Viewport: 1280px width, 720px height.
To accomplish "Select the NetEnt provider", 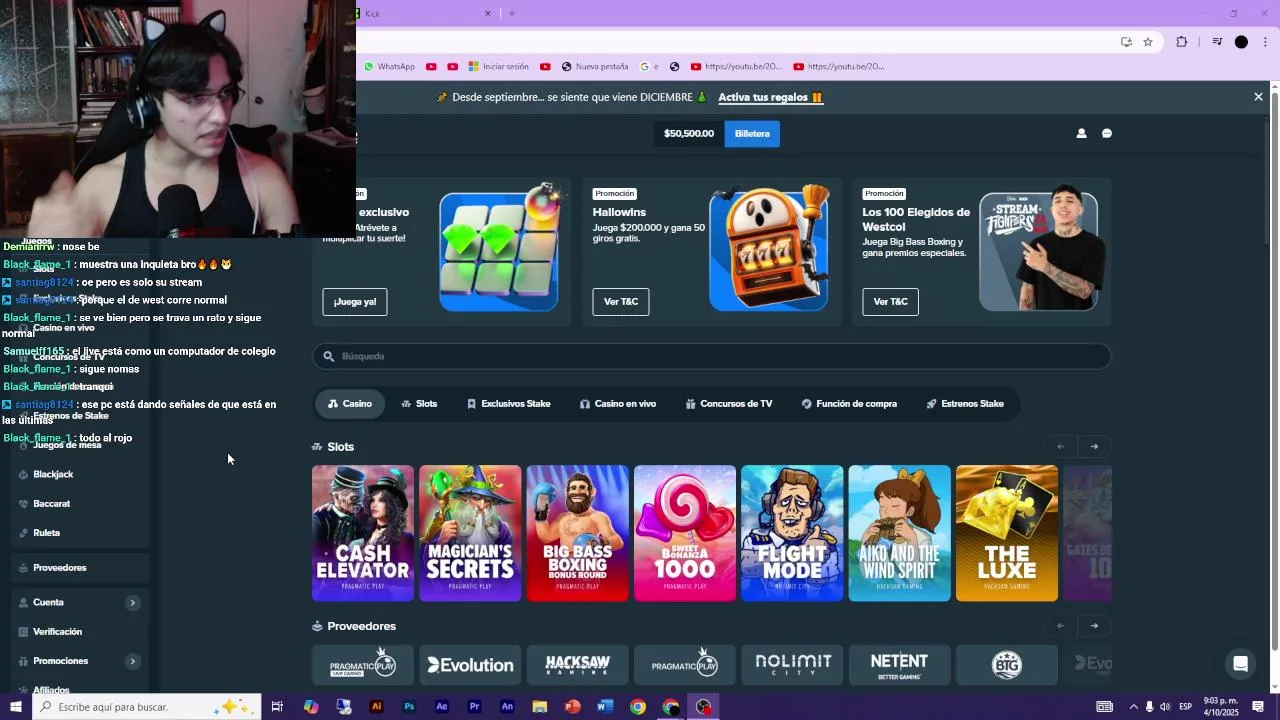I will [x=900, y=665].
